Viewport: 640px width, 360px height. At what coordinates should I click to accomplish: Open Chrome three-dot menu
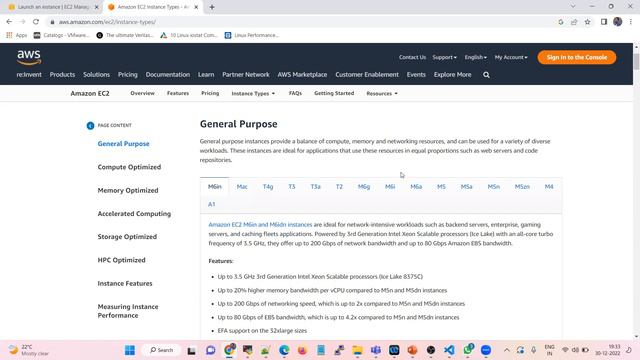coord(631,22)
